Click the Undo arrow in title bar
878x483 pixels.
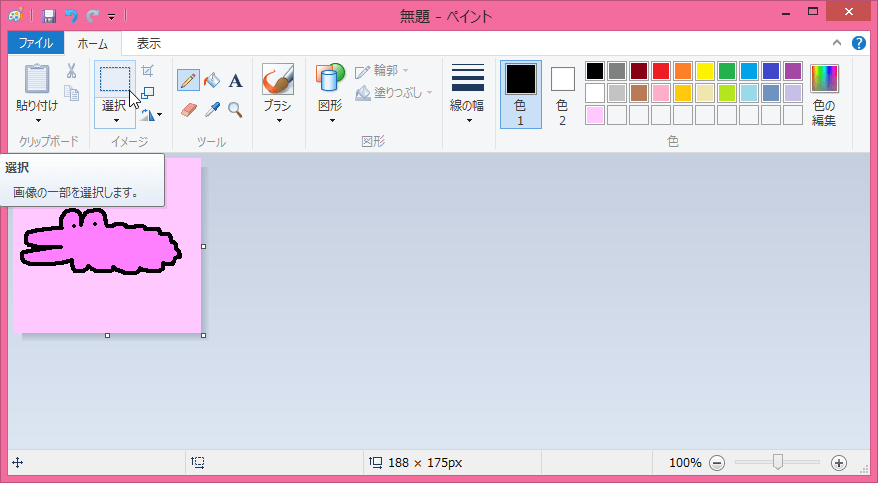click(x=71, y=15)
